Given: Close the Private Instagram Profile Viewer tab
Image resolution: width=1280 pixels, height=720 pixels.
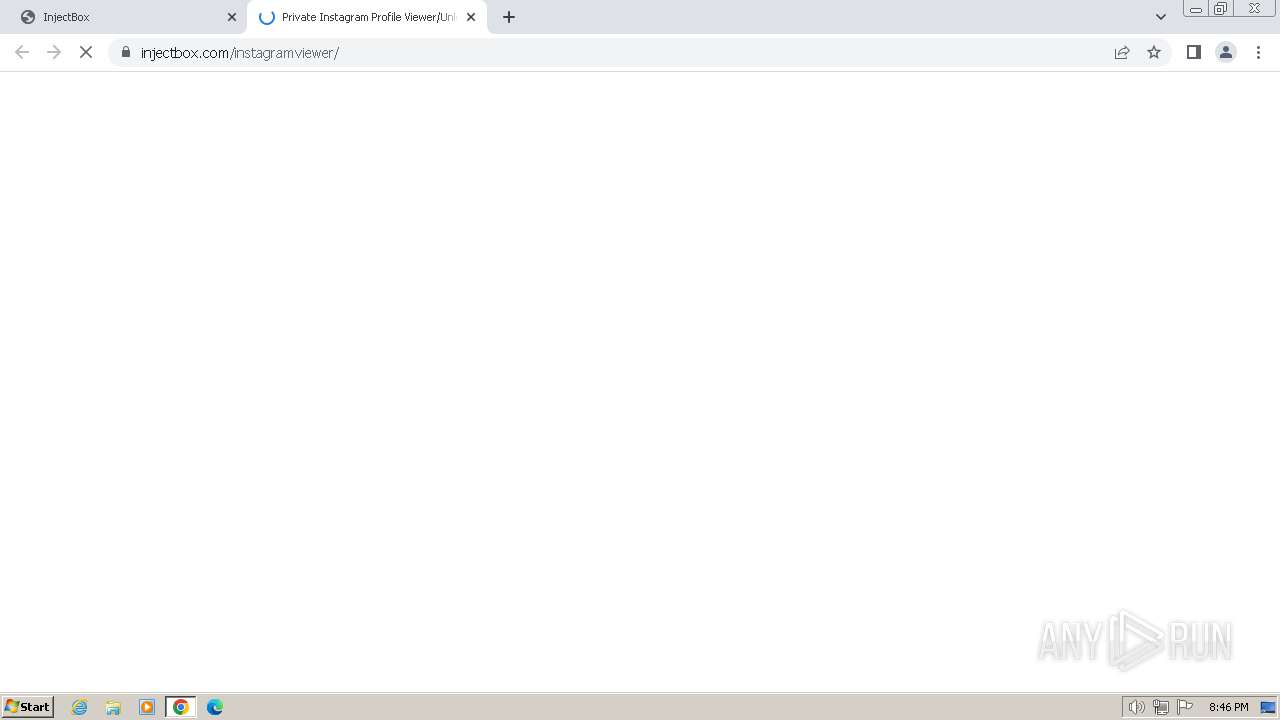Looking at the screenshot, I should coord(471,17).
